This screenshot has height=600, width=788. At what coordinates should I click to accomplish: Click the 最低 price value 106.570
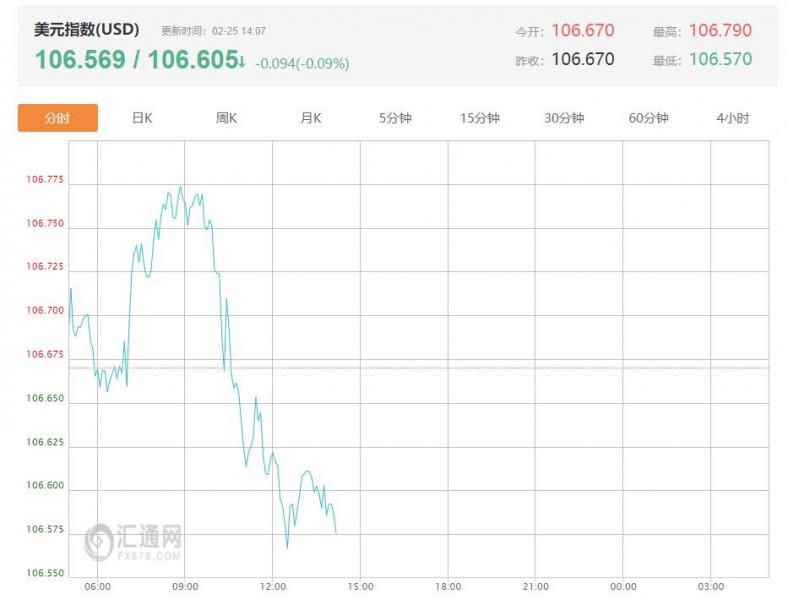(720, 60)
